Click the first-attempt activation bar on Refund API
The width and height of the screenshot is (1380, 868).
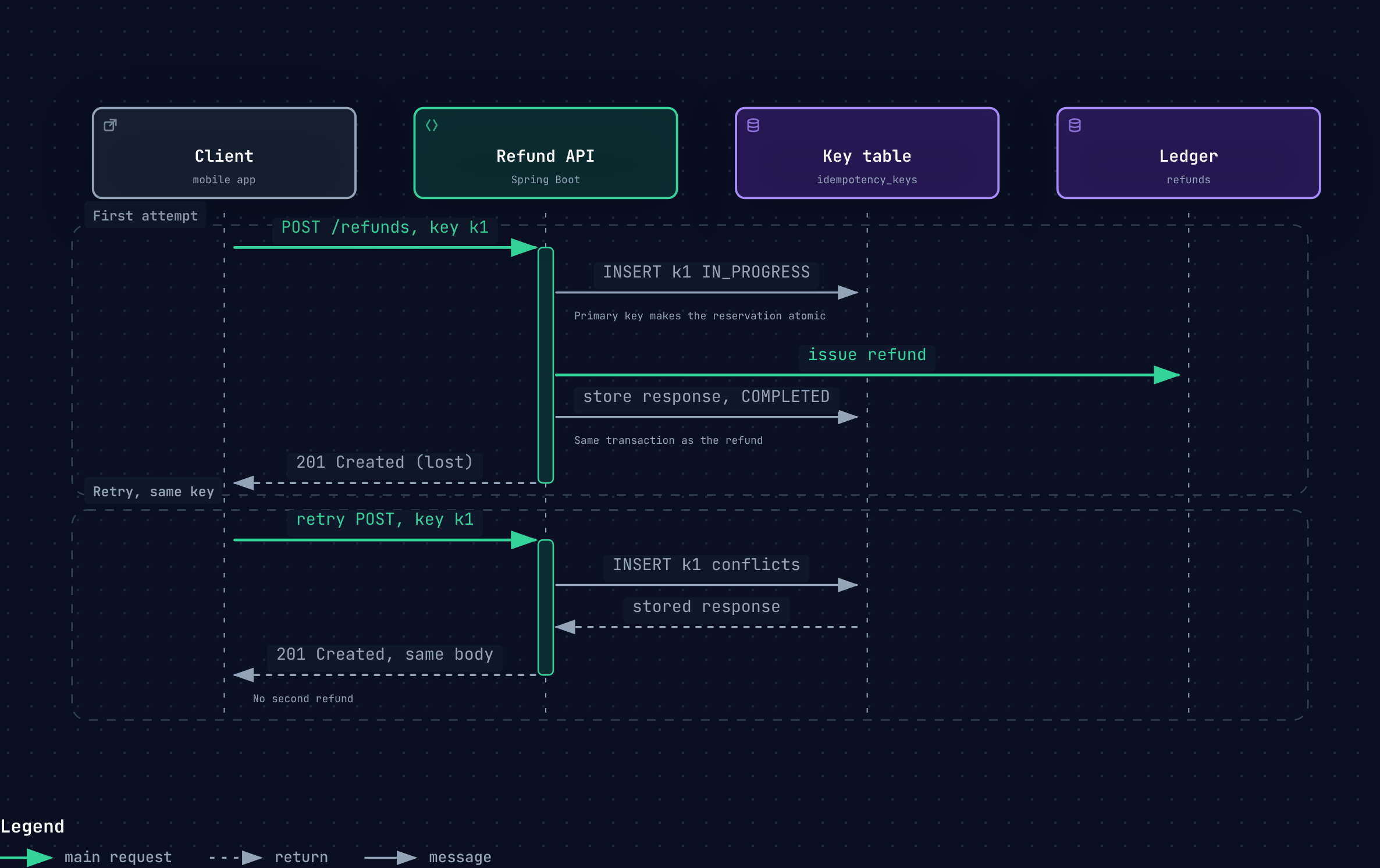point(546,365)
